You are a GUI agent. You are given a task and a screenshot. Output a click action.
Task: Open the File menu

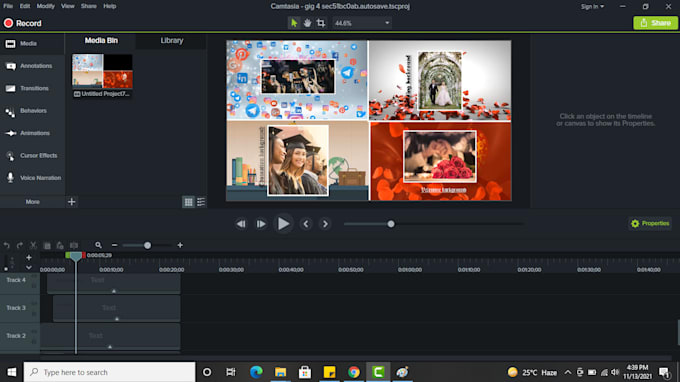point(8,6)
